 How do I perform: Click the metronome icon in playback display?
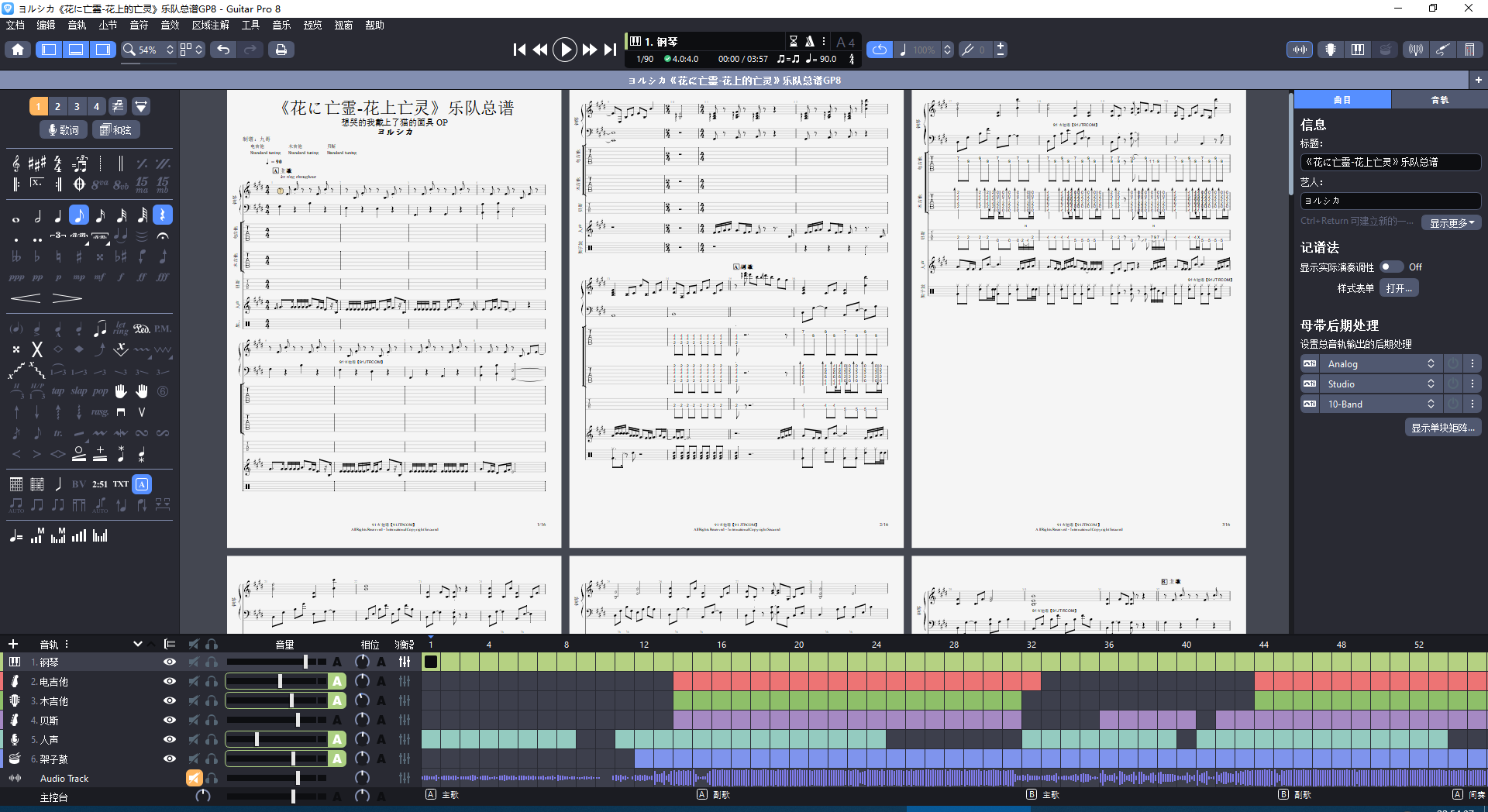coord(809,41)
